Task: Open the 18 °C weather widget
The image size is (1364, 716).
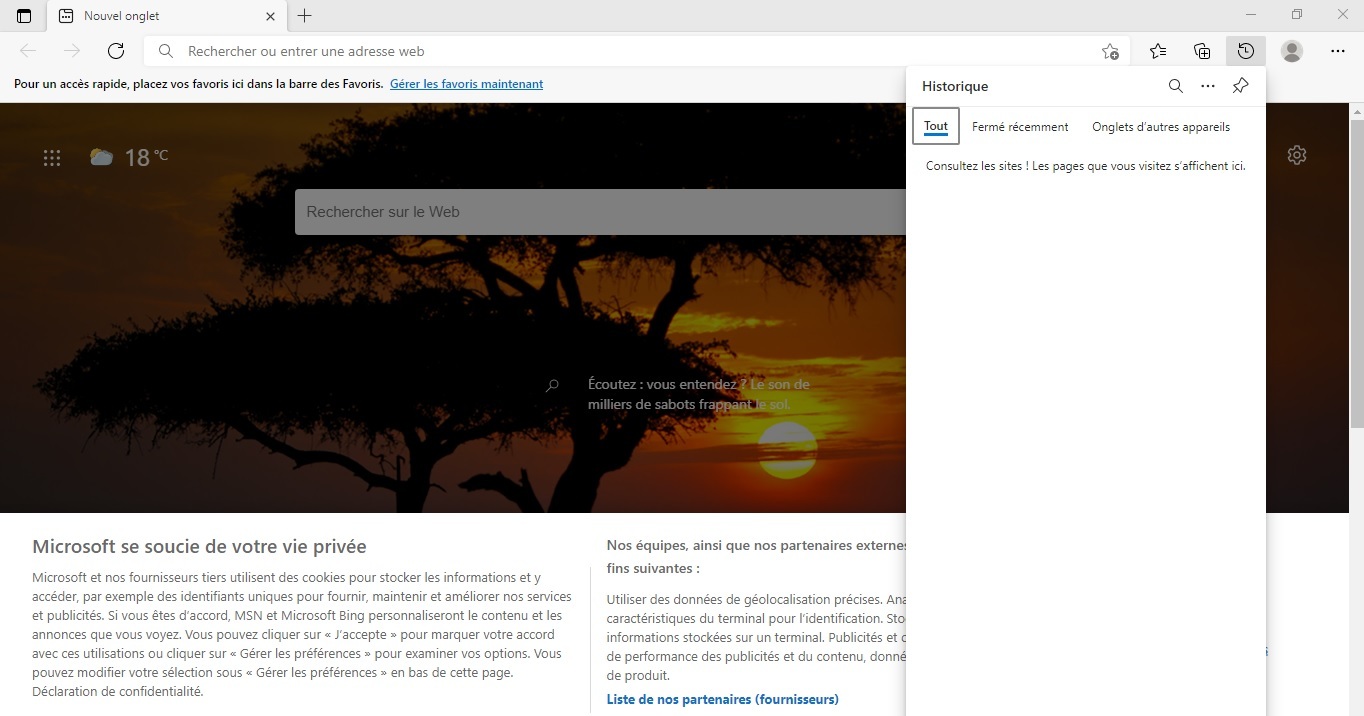Action: (129, 157)
